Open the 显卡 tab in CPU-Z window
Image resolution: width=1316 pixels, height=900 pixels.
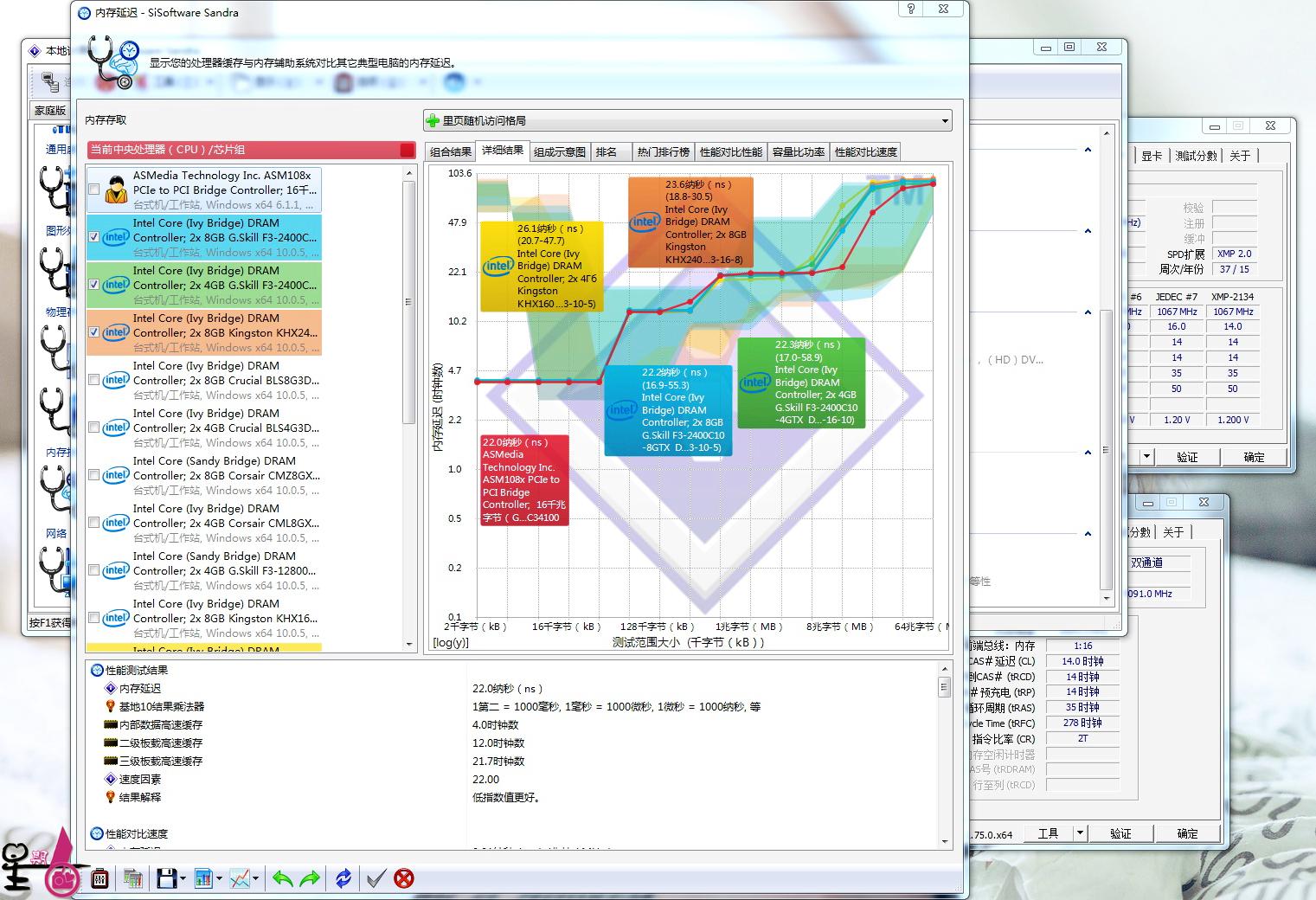pos(1152,156)
